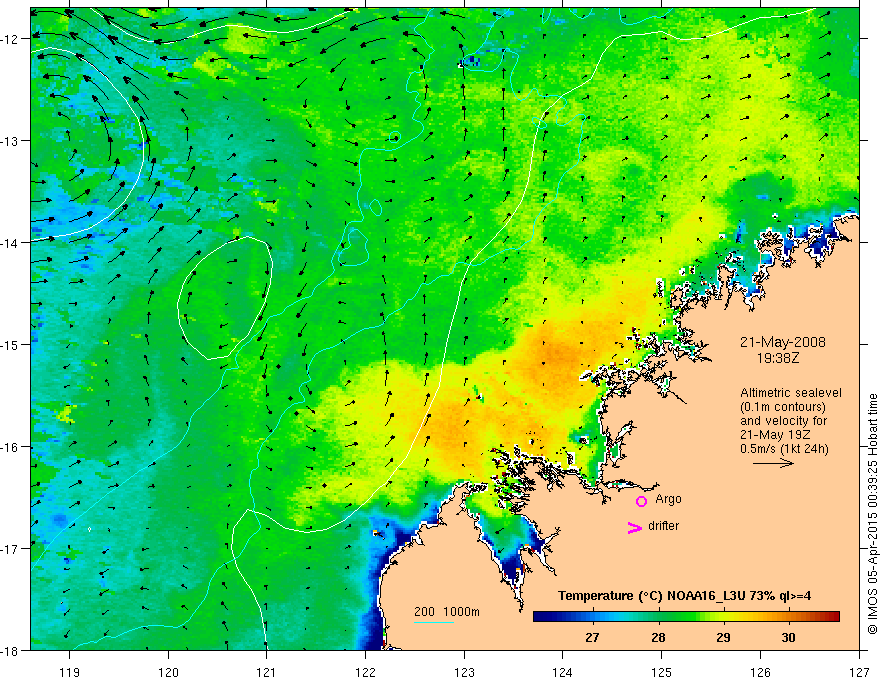Screen dimensions: 880x680
Task: Click longitude axis label '124'
Action: 563,672
